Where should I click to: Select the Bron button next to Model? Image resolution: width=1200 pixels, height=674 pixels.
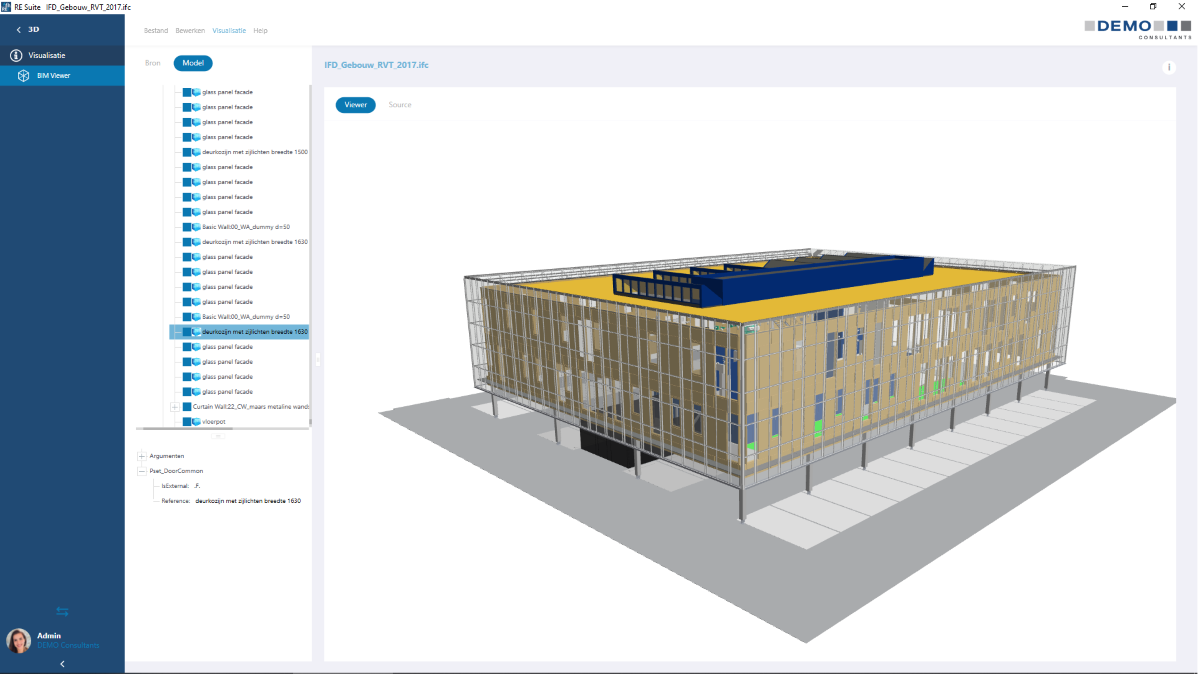coord(152,63)
